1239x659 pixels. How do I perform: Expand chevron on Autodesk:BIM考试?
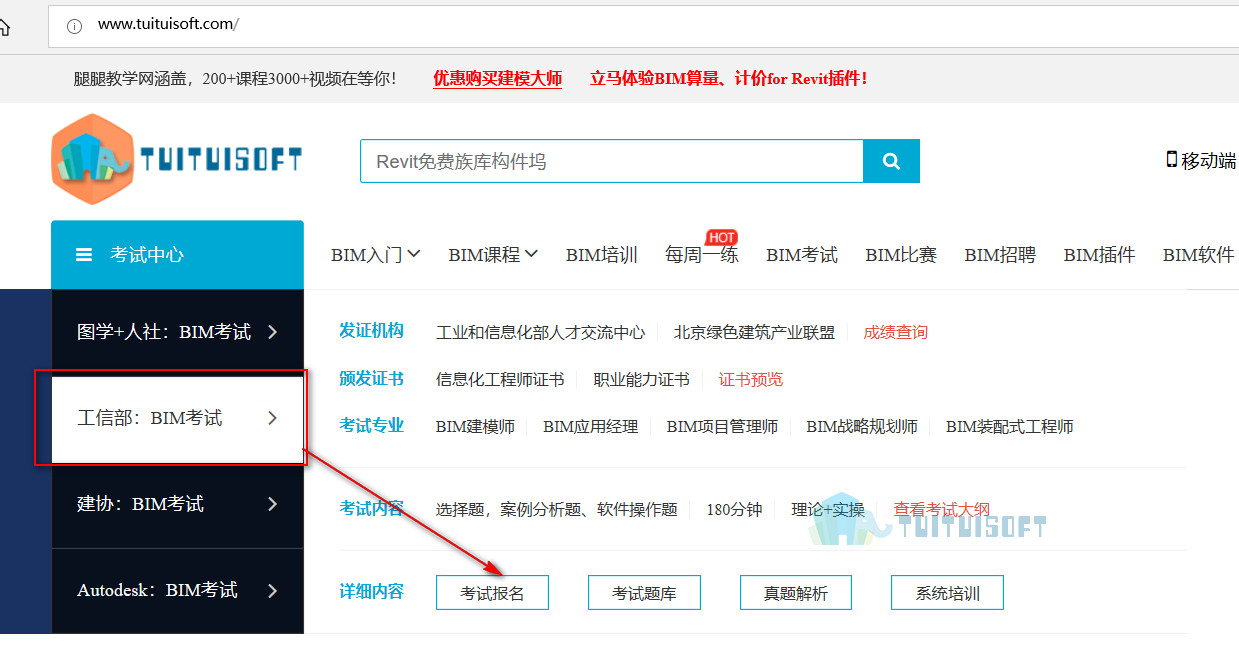[x=273, y=590]
